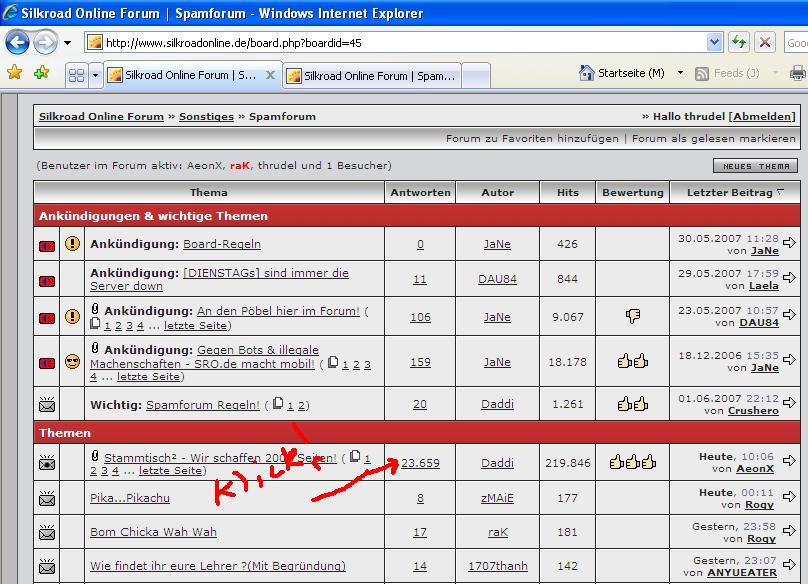The height and width of the screenshot is (584, 808).
Task: Open the Favorites Center star
Action: (14, 73)
